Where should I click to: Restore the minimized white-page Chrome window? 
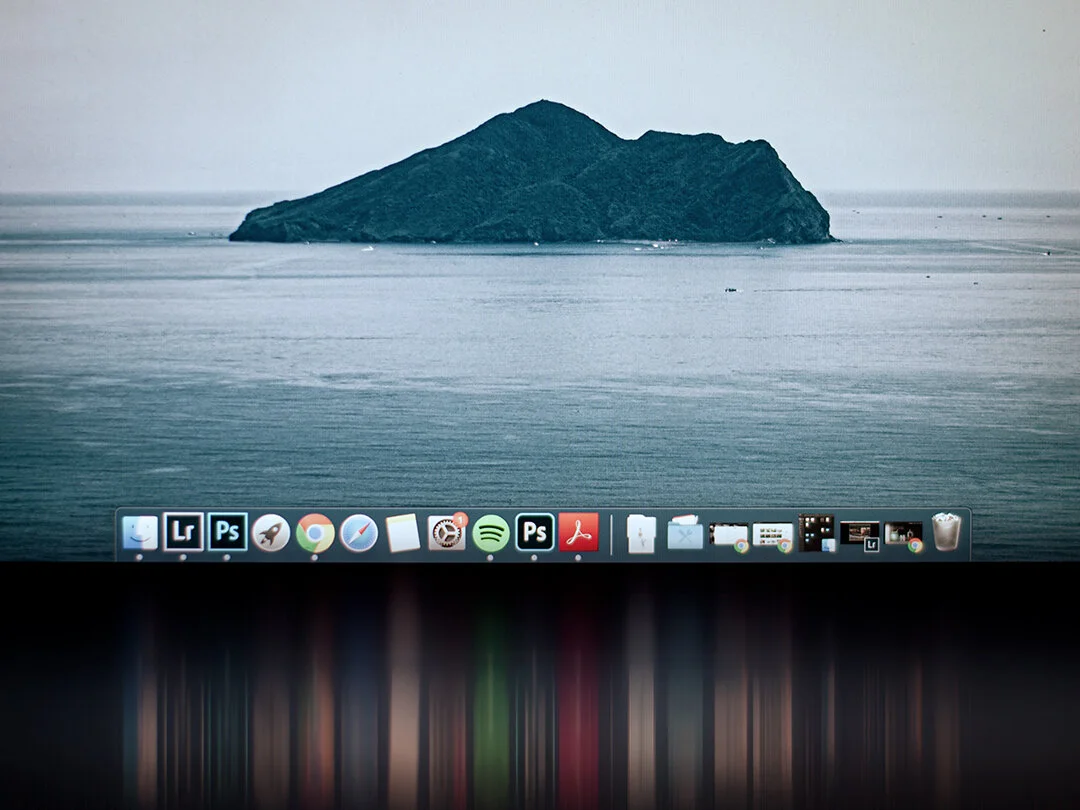[729, 537]
